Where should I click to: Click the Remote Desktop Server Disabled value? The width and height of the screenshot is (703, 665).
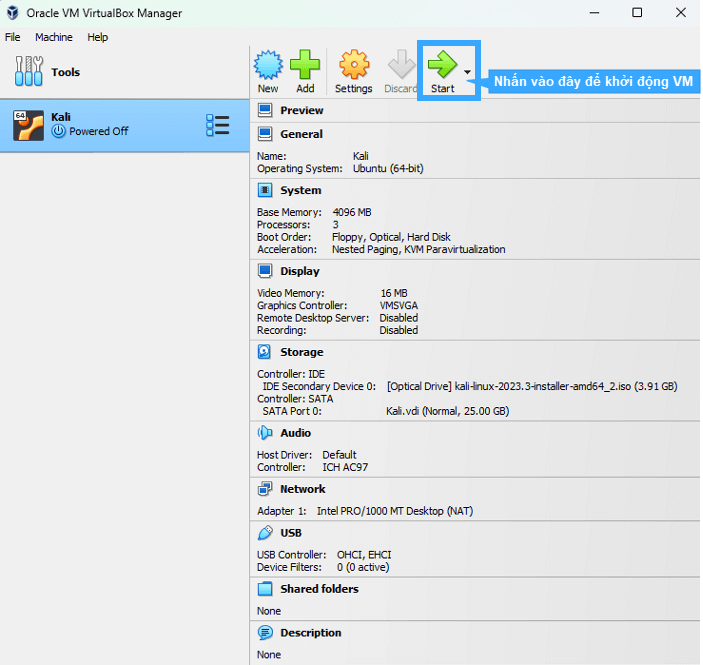pos(399,318)
